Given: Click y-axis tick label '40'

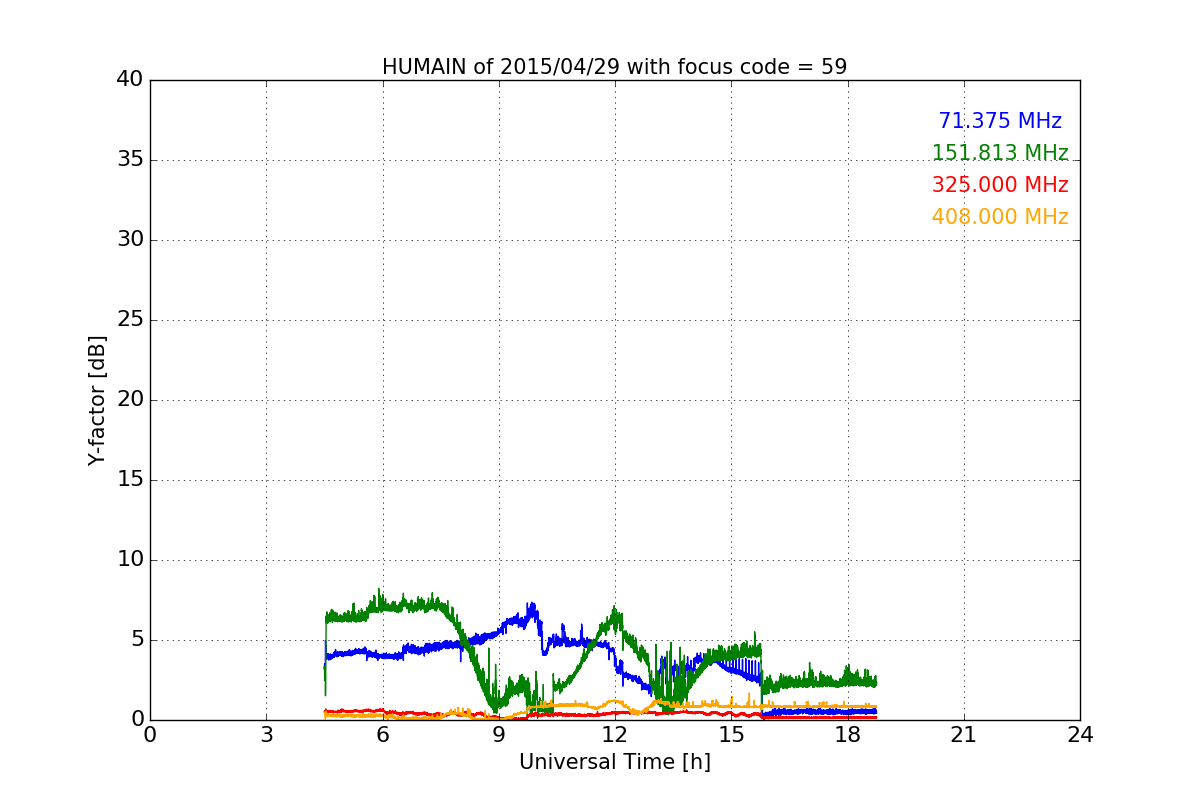Looking at the screenshot, I should pos(130,80).
